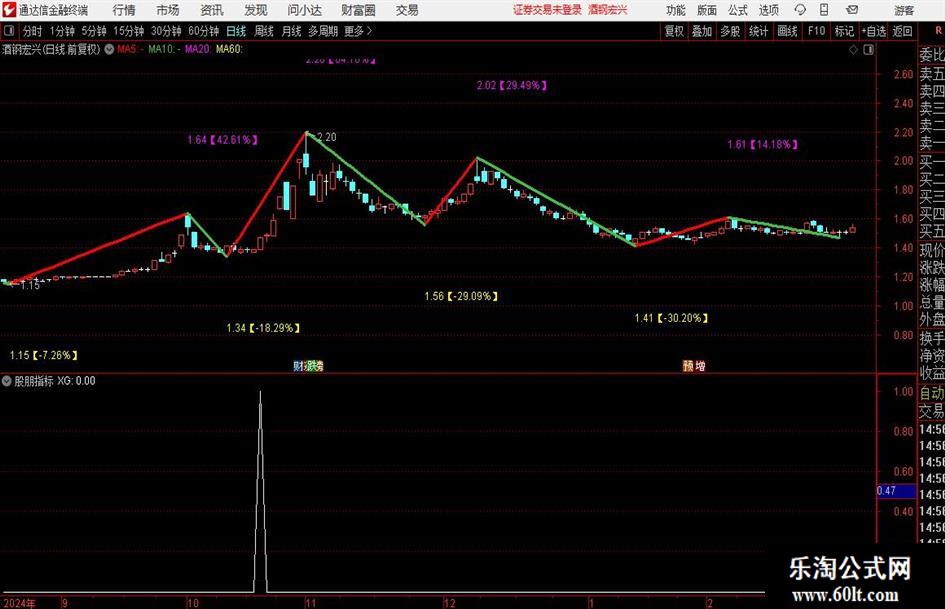Image resolution: width=945 pixels, height=609 pixels.
Task: Click the 2.02【29.49%】 swing label
Action: [x=512, y=86]
